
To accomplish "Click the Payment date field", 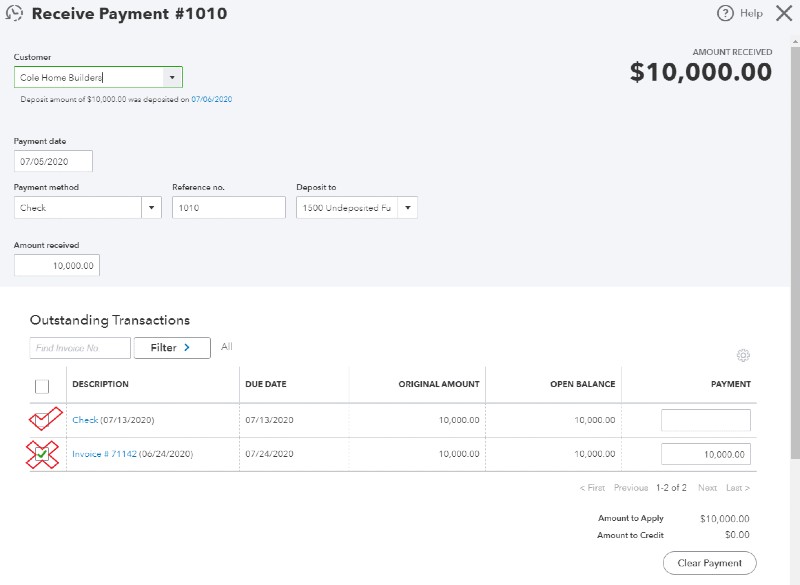I will [x=53, y=161].
